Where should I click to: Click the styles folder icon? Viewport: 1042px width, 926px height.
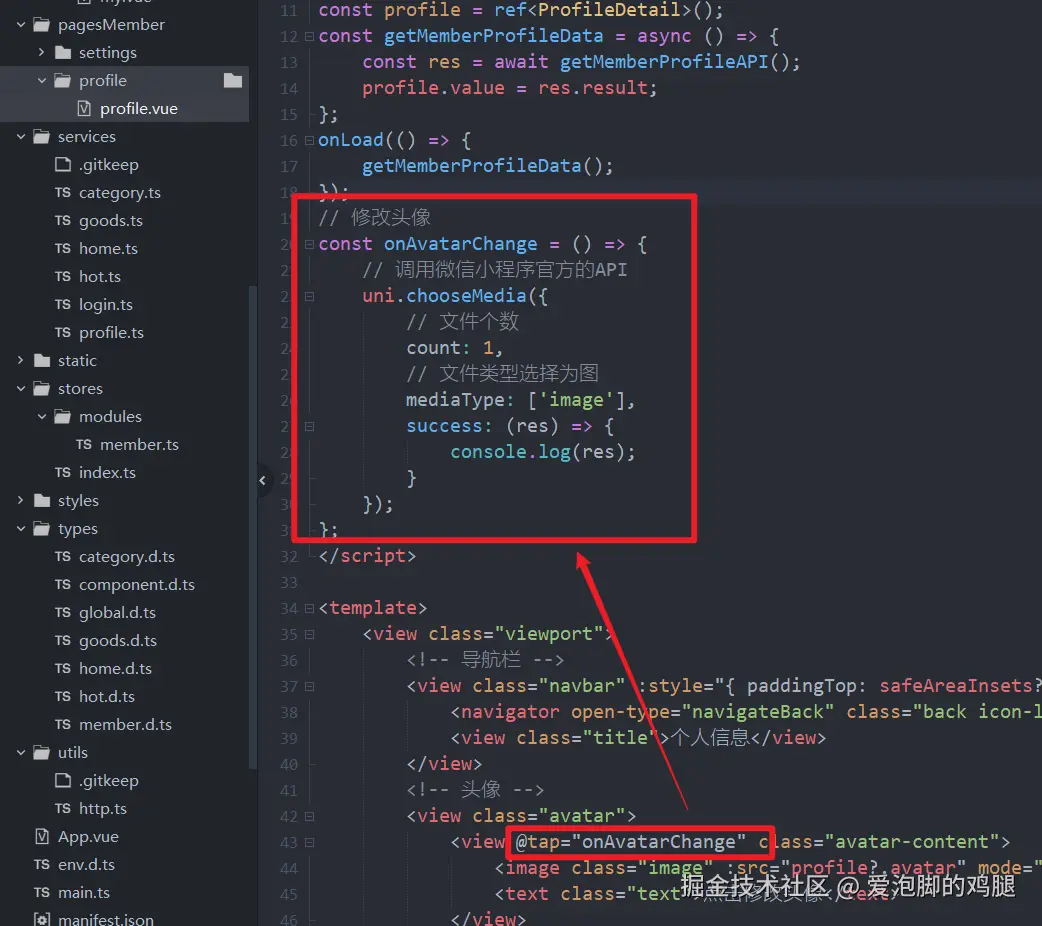(x=42, y=500)
